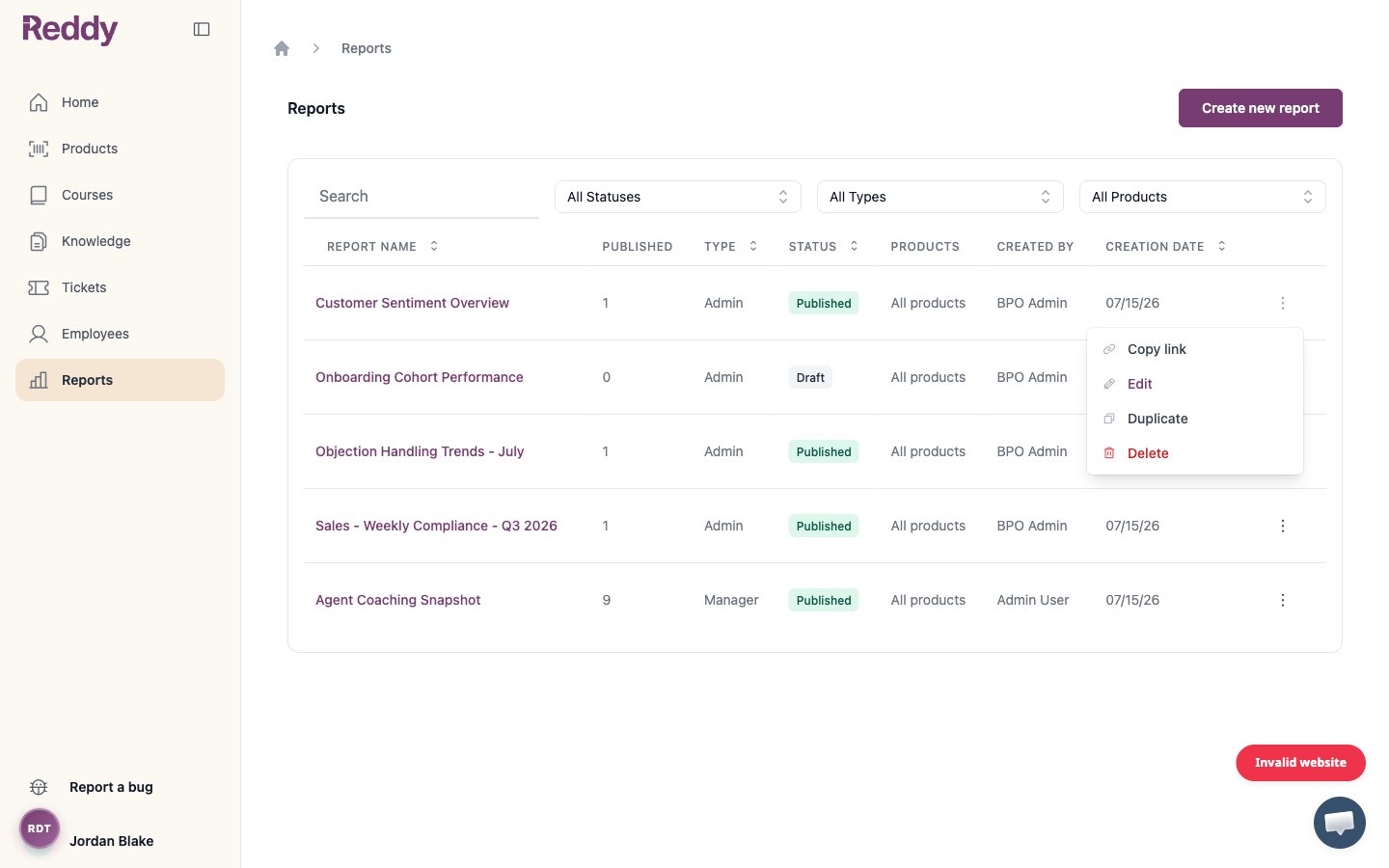Click the Products barcode icon
The image size is (1389, 868).
(39, 149)
